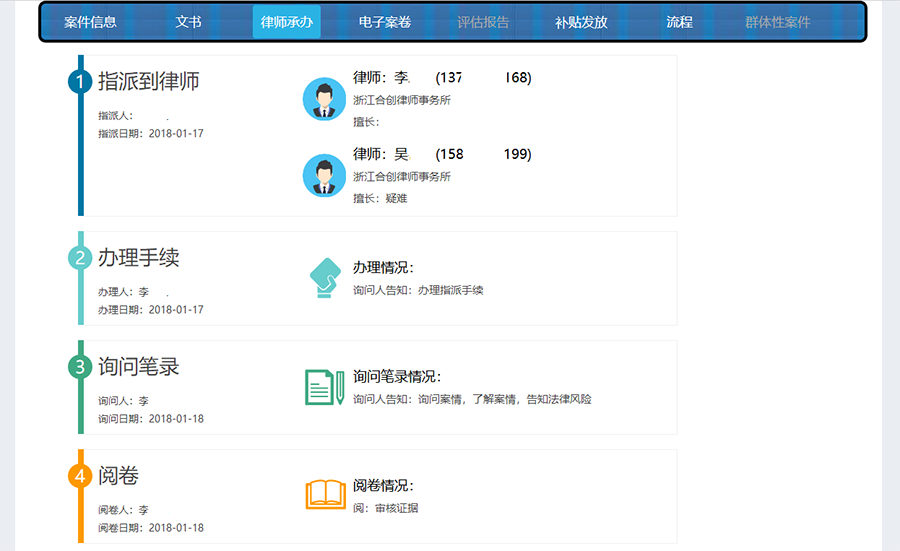The image size is (900, 551).
Task: Click the green document and pencil icon
Action: pos(325,387)
